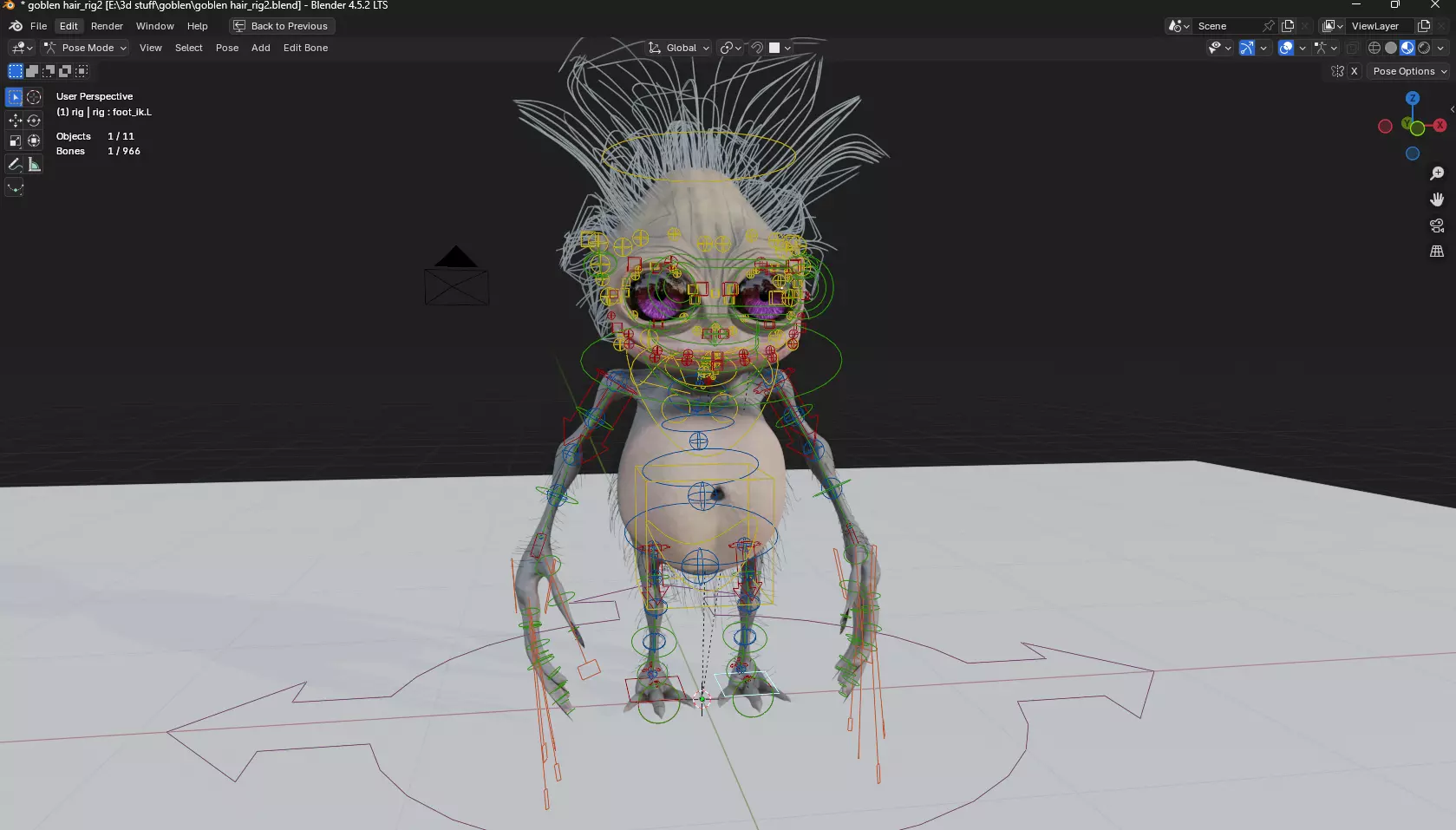Screen dimensions: 1456x830
Task: Open the editor type dropdown
Action: 21,48
